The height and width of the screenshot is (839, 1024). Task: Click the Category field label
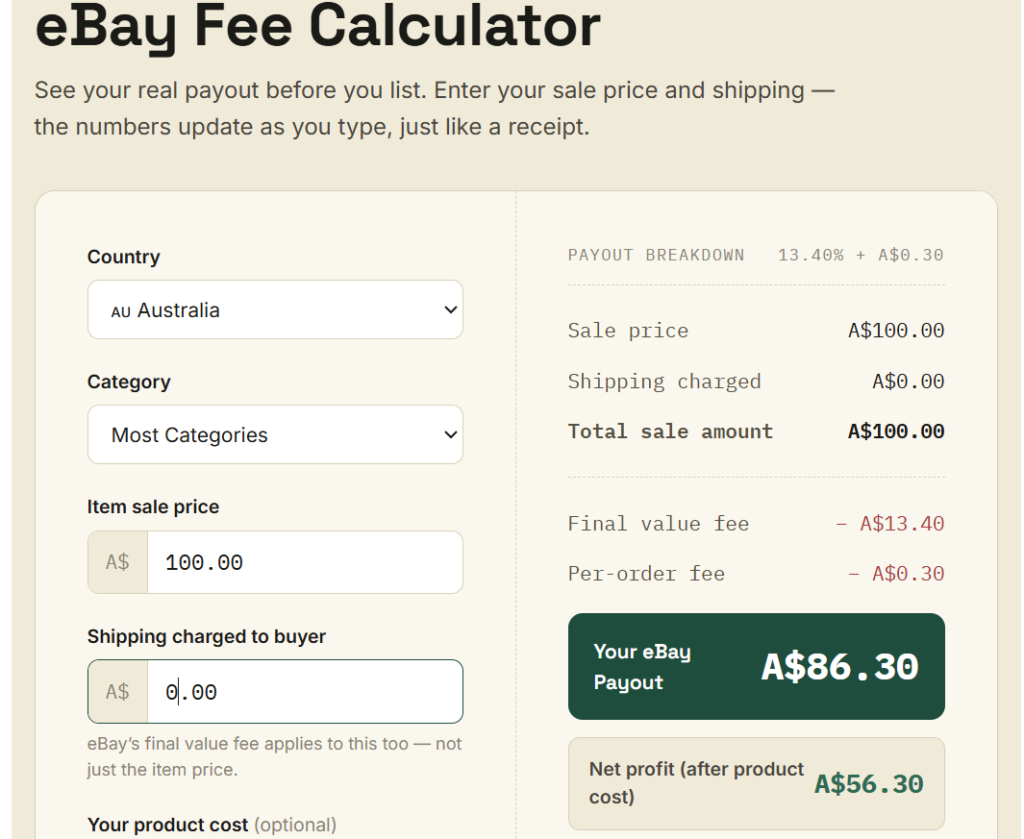129,381
